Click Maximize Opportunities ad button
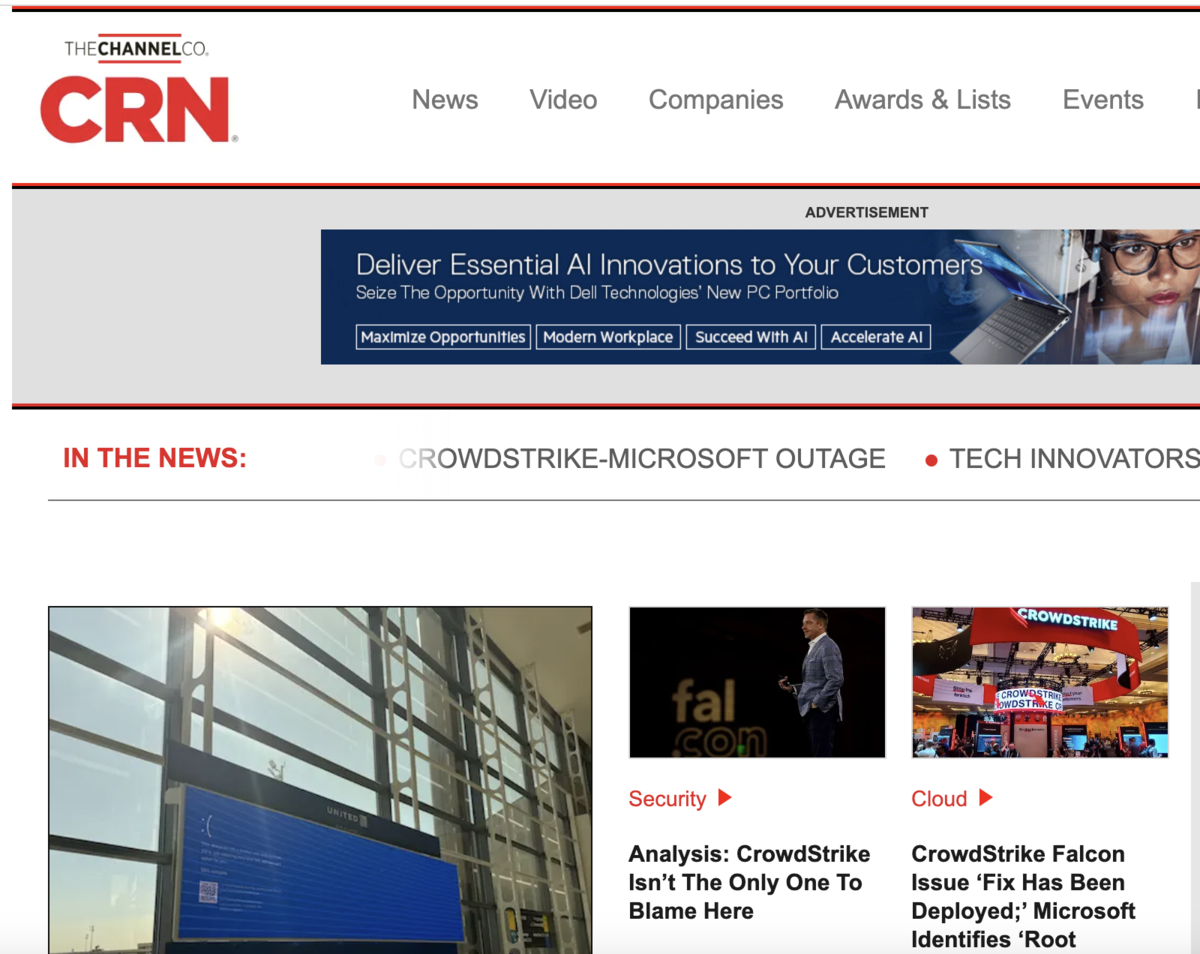This screenshot has width=1200, height=954. (x=443, y=337)
